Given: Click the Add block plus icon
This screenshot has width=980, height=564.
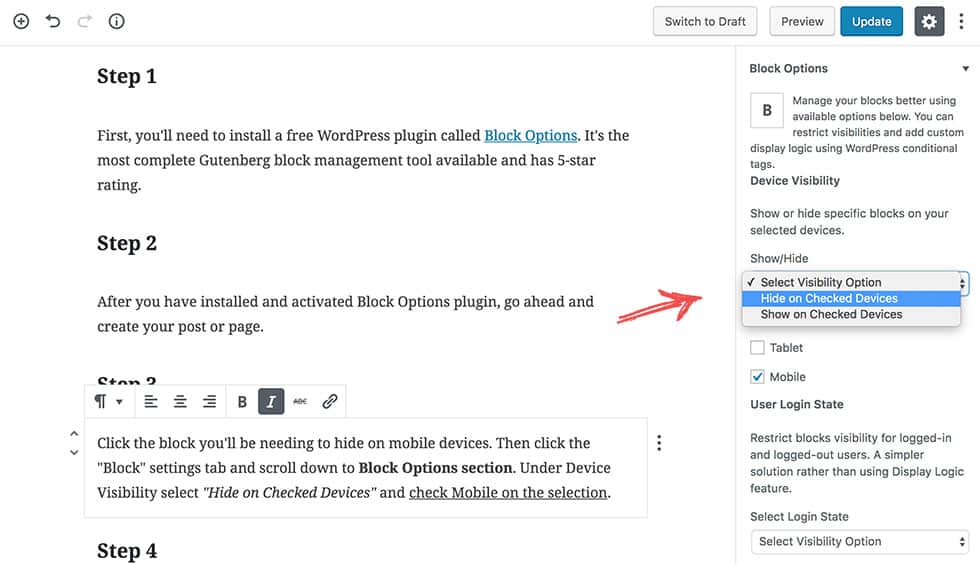Looking at the screenshot, I should click(21, 21).
